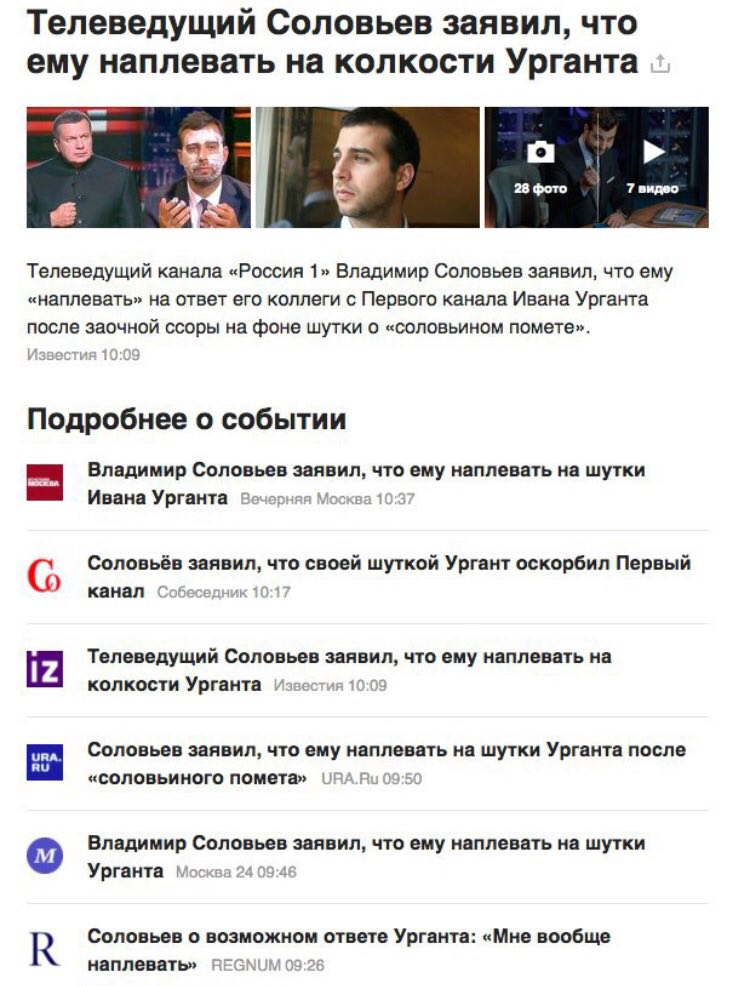Click the purple iz Известия logo

tap(45, 669)
